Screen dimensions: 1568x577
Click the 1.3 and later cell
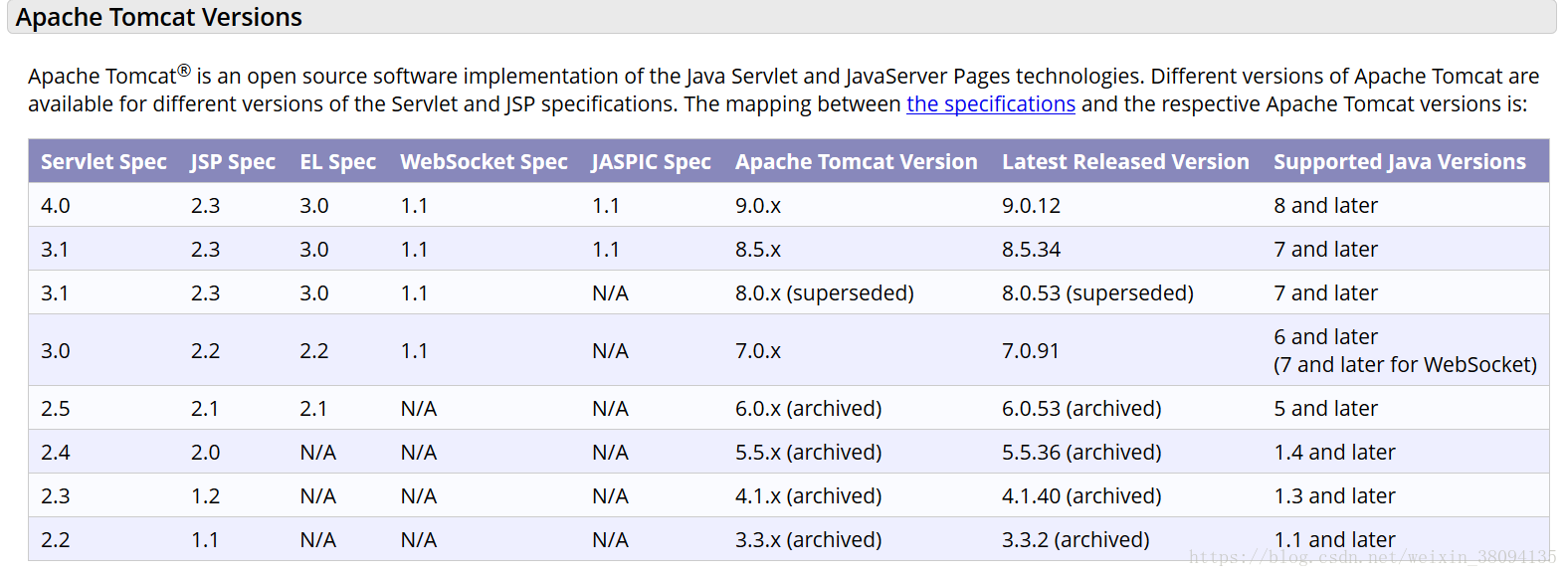click(x=1334, y=496)
